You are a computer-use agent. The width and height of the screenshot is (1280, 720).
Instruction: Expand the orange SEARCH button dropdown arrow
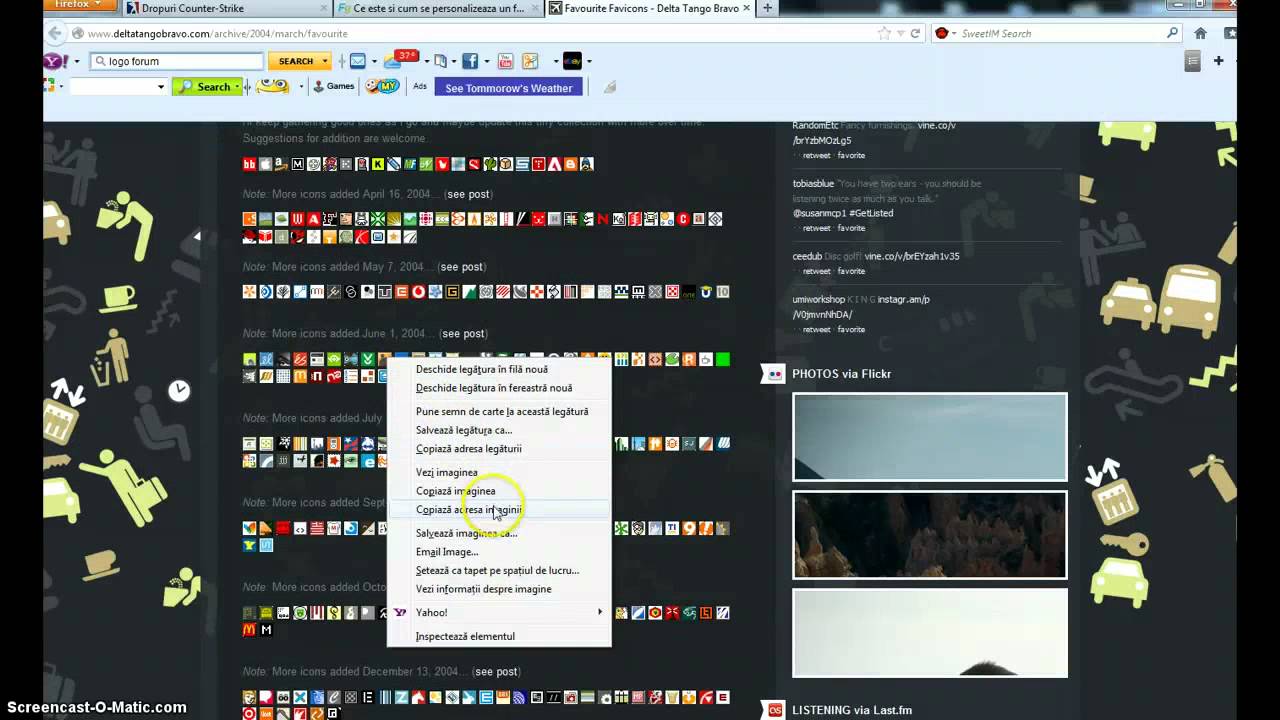[x=325, y=61]
